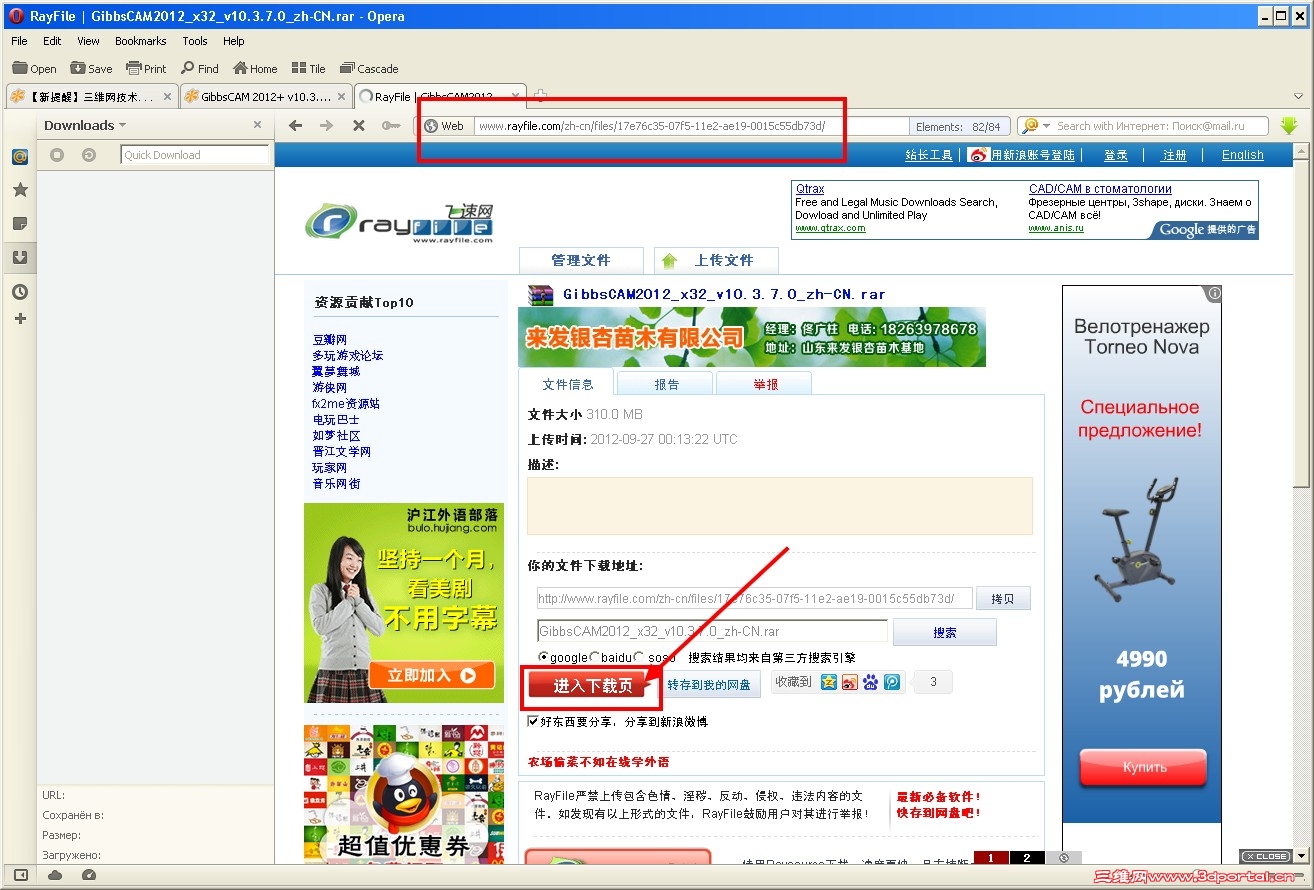Screen dimensions: 1314x890
Task: Click the Quick Download input field
Action: tap(195, 155)
